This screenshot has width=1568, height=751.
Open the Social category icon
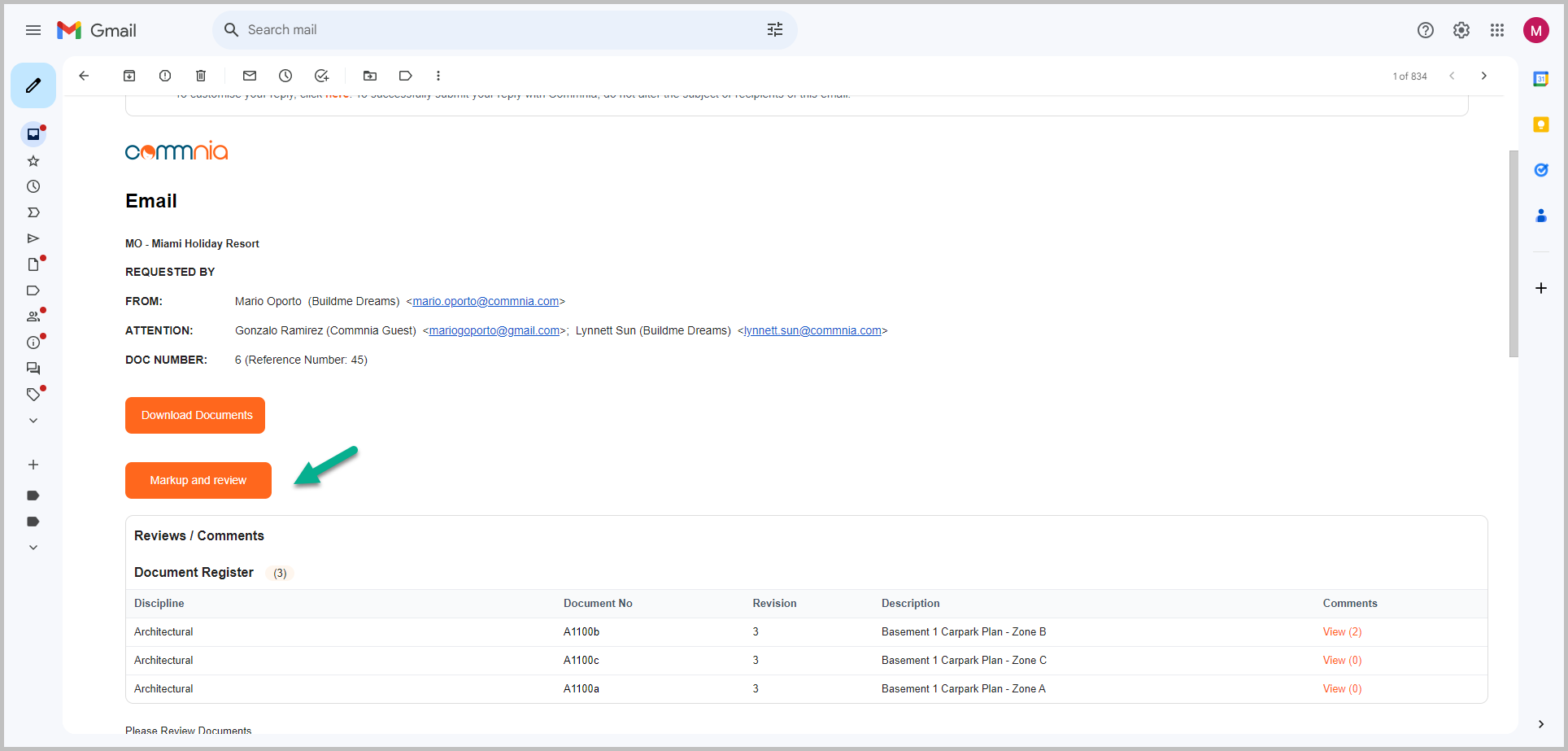point(33,317)
